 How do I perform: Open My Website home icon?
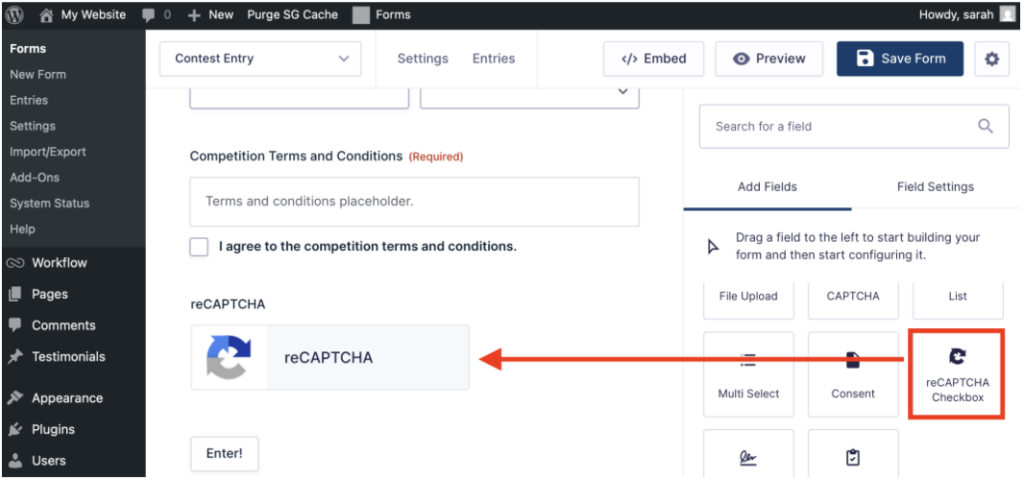tap(46, 15)
